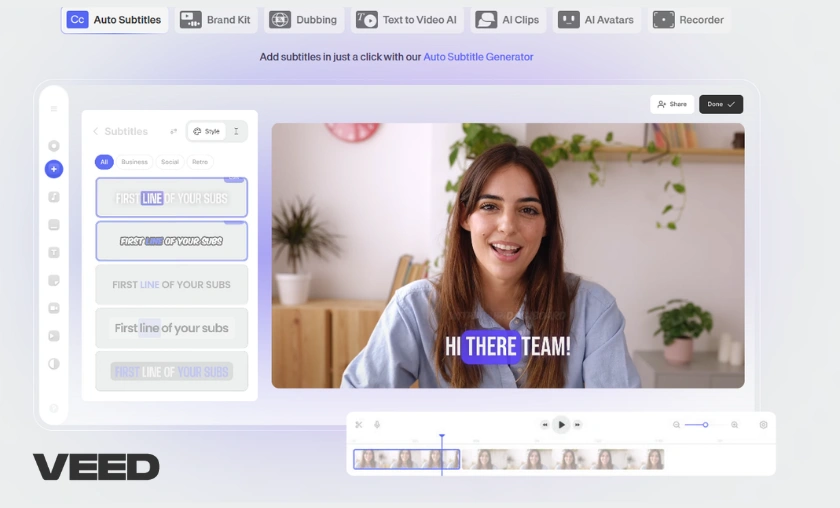Filter subtitle styles by Retro
This screenshot has width=840, height=508.
(200, 162)
